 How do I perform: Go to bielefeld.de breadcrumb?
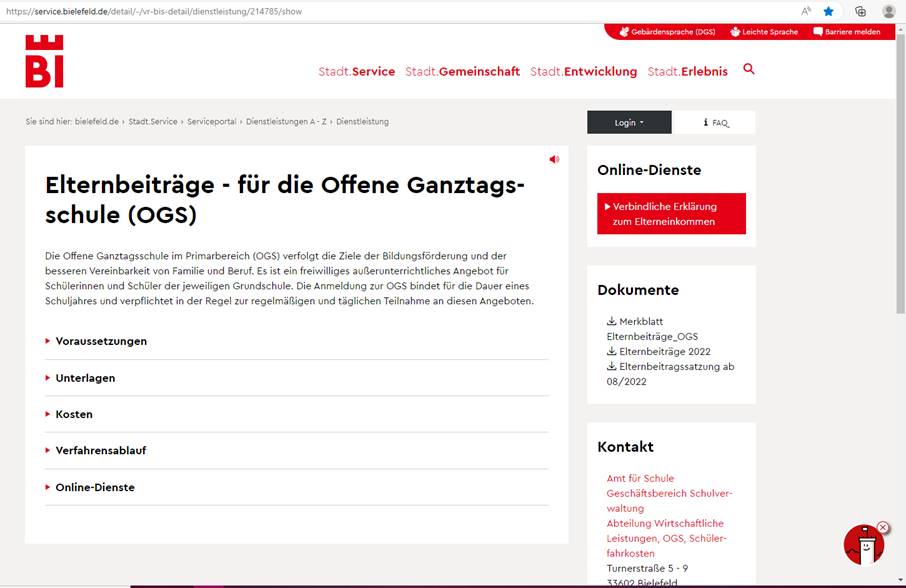[96, 122]
